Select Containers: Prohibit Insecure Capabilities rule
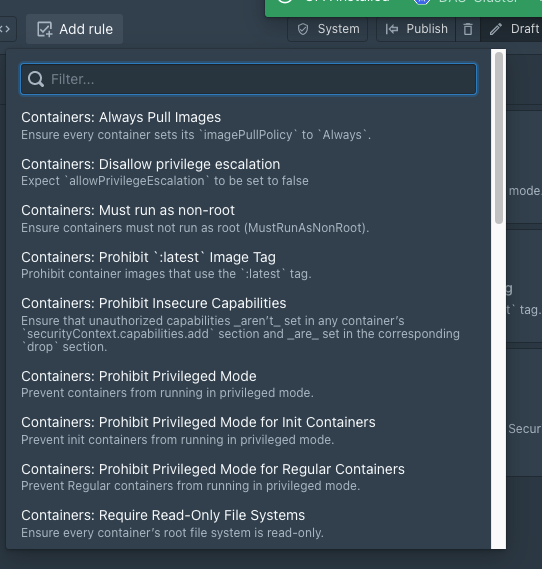 (249, 324)
